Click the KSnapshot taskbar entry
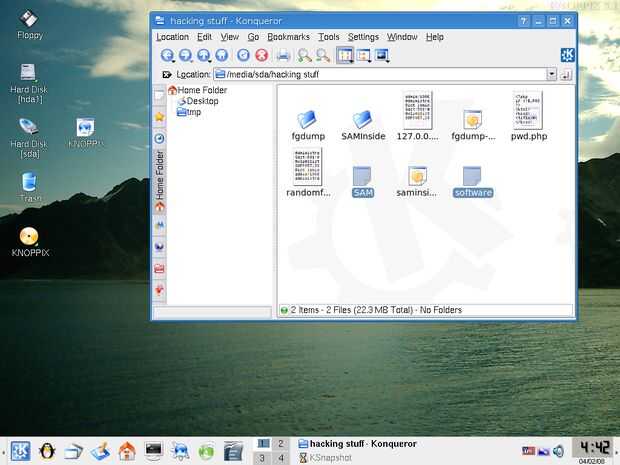Viewport: 620px width, 465px height. click(326, 458)
